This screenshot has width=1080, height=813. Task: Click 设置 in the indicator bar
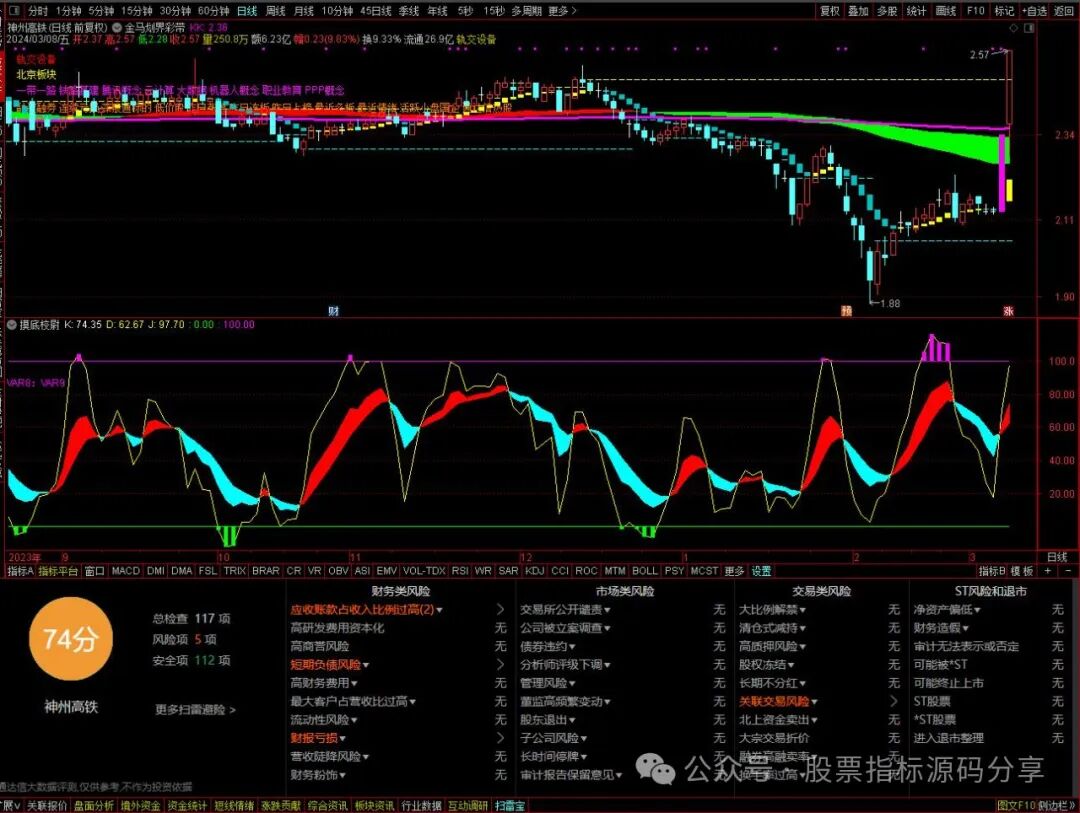(x=761, y=571)
